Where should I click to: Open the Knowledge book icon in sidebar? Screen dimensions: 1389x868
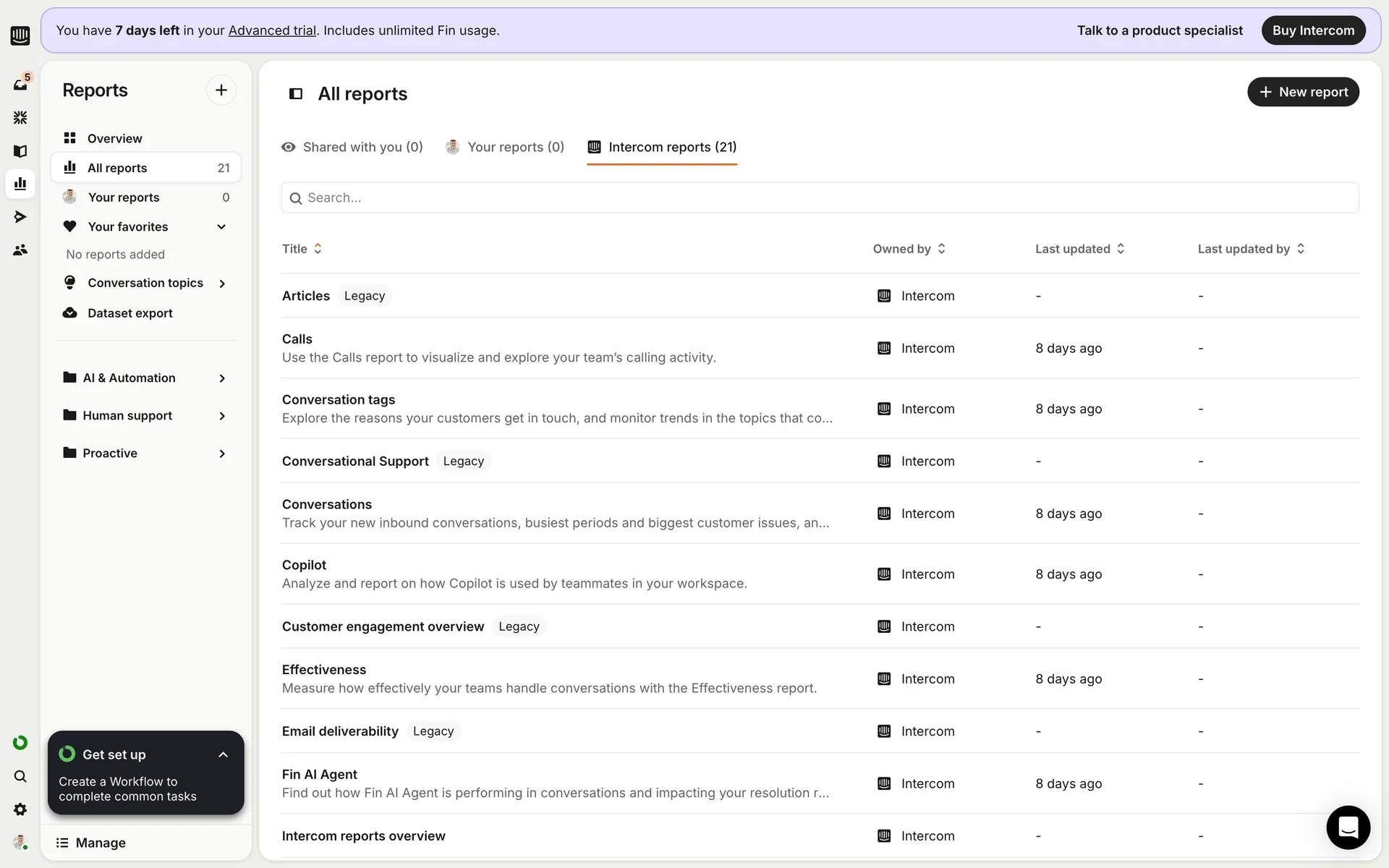[20, 151]
